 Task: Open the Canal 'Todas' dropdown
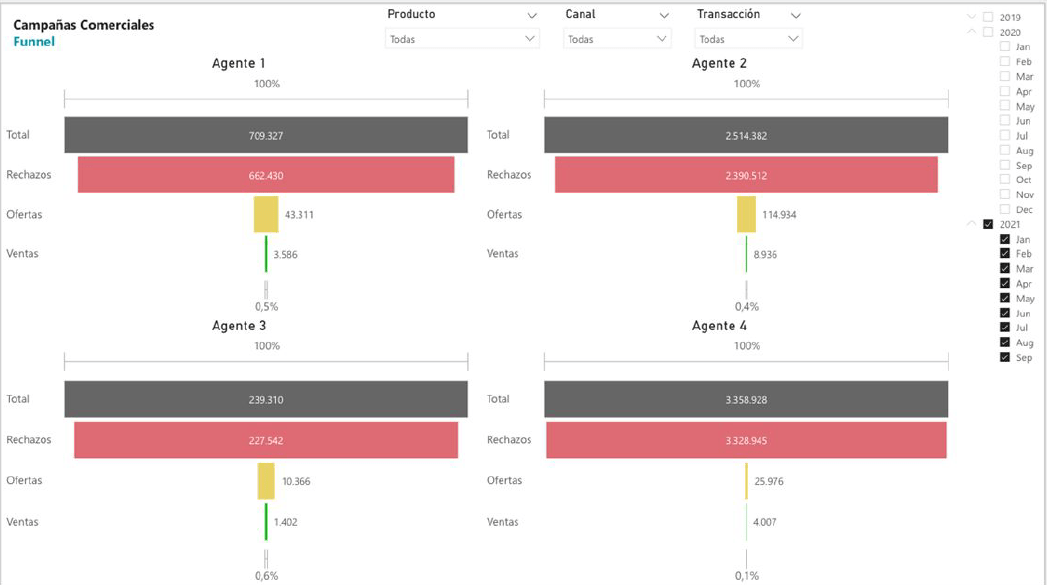(x=616, y=39)
